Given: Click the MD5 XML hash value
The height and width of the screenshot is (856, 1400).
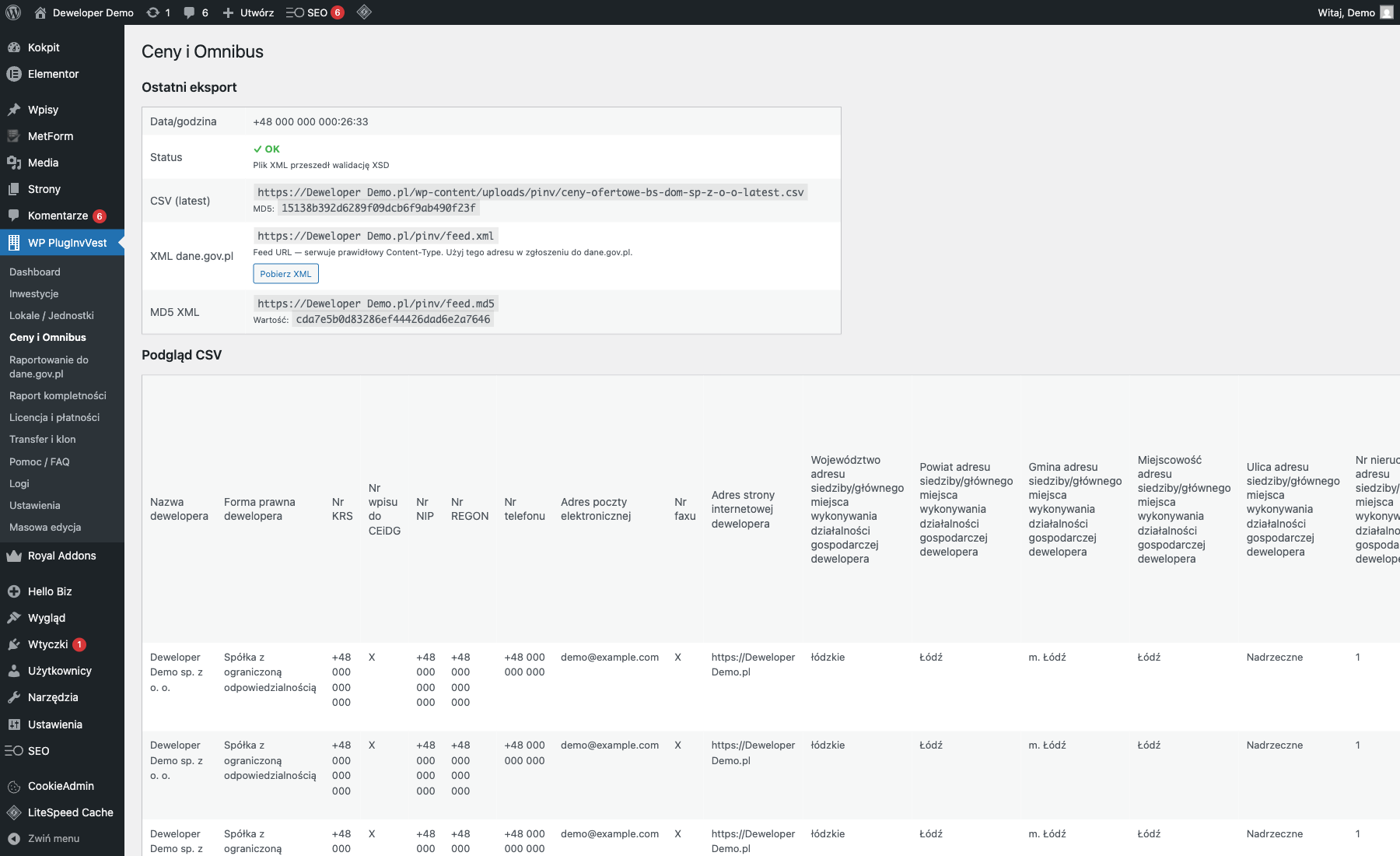Looking at the screenshot, I should pyautogui.click(x=393, y=319).
